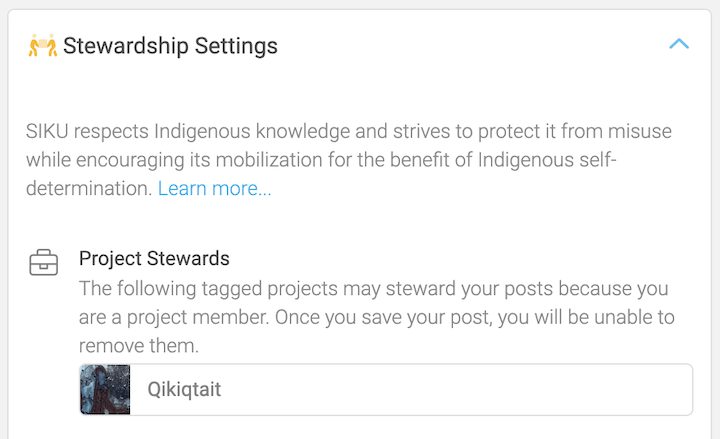The height and width of the screenshot is (439, 720).
Task: Click the 'determination.' text before Learn more
Action: 89,188
